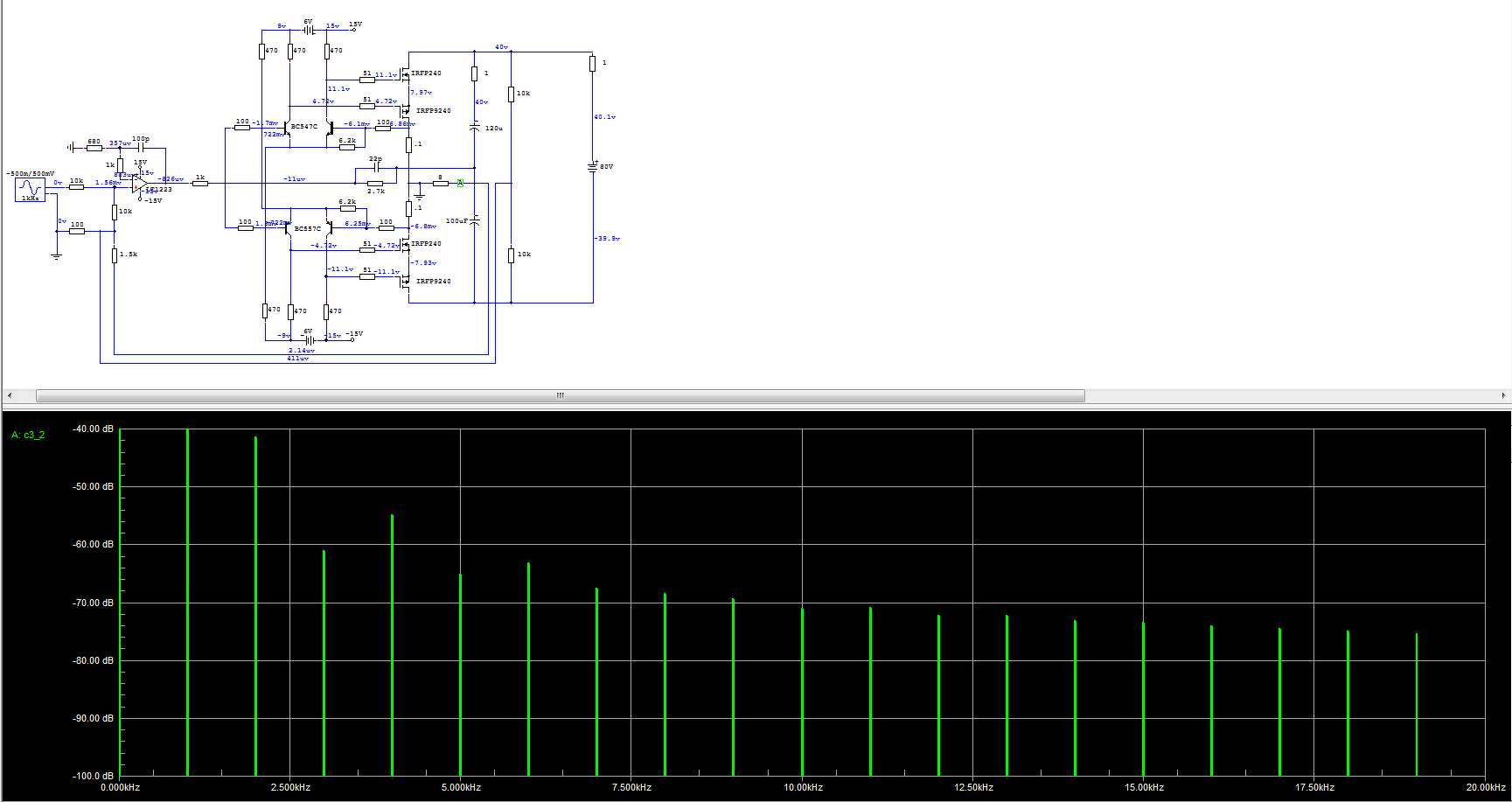Select the top IRFP240 MOSFET
The image size is (1512, 802).
(x=405, y=75)
